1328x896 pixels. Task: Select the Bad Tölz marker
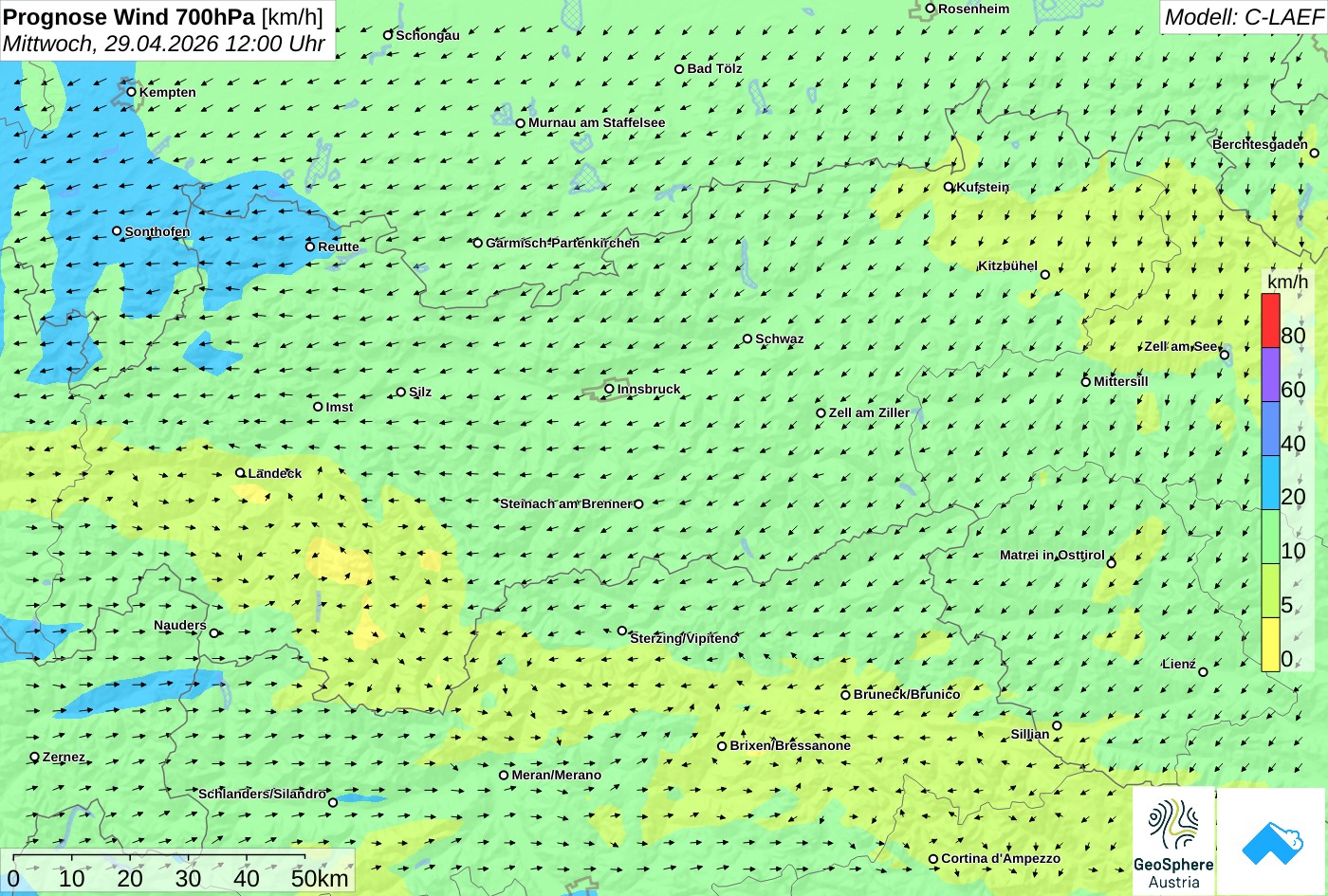[x=679, y=68]
